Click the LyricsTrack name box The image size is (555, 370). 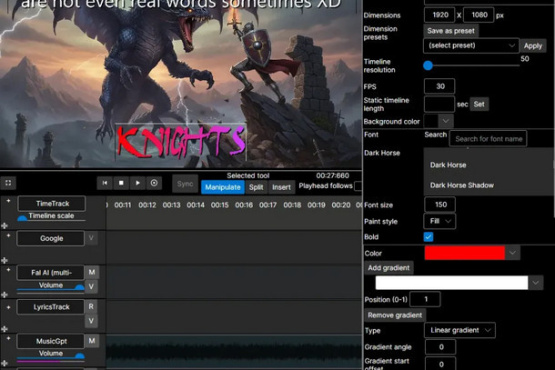[x=51, y=307]
